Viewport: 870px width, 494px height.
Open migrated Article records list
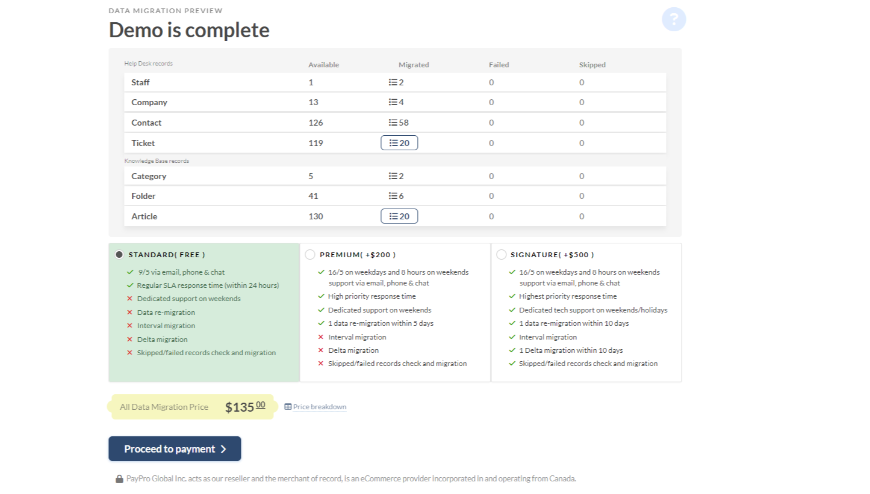click(399, 216)
